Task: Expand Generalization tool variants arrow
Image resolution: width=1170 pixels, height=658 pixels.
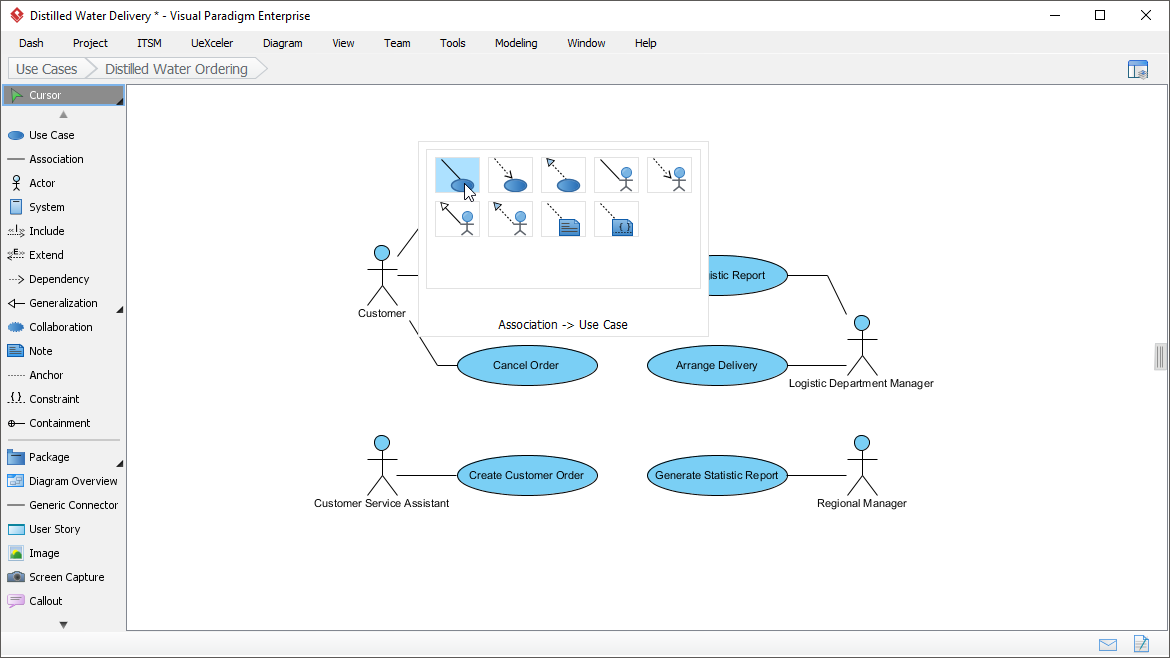Action: [119, 309]
